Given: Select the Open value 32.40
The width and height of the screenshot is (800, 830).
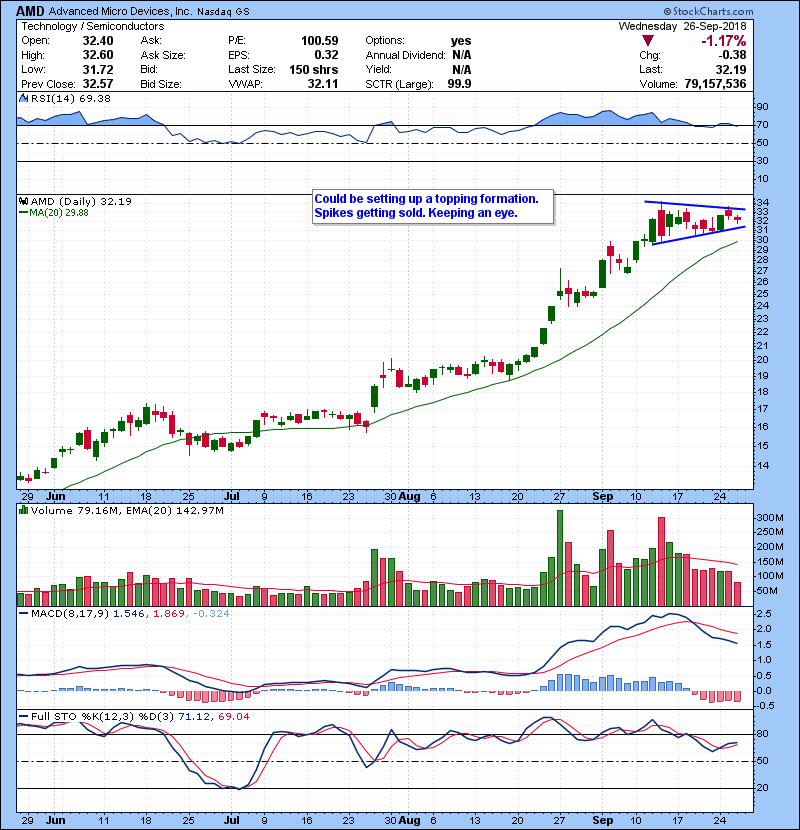Looking at the screenshot, I should click(98, 41).
